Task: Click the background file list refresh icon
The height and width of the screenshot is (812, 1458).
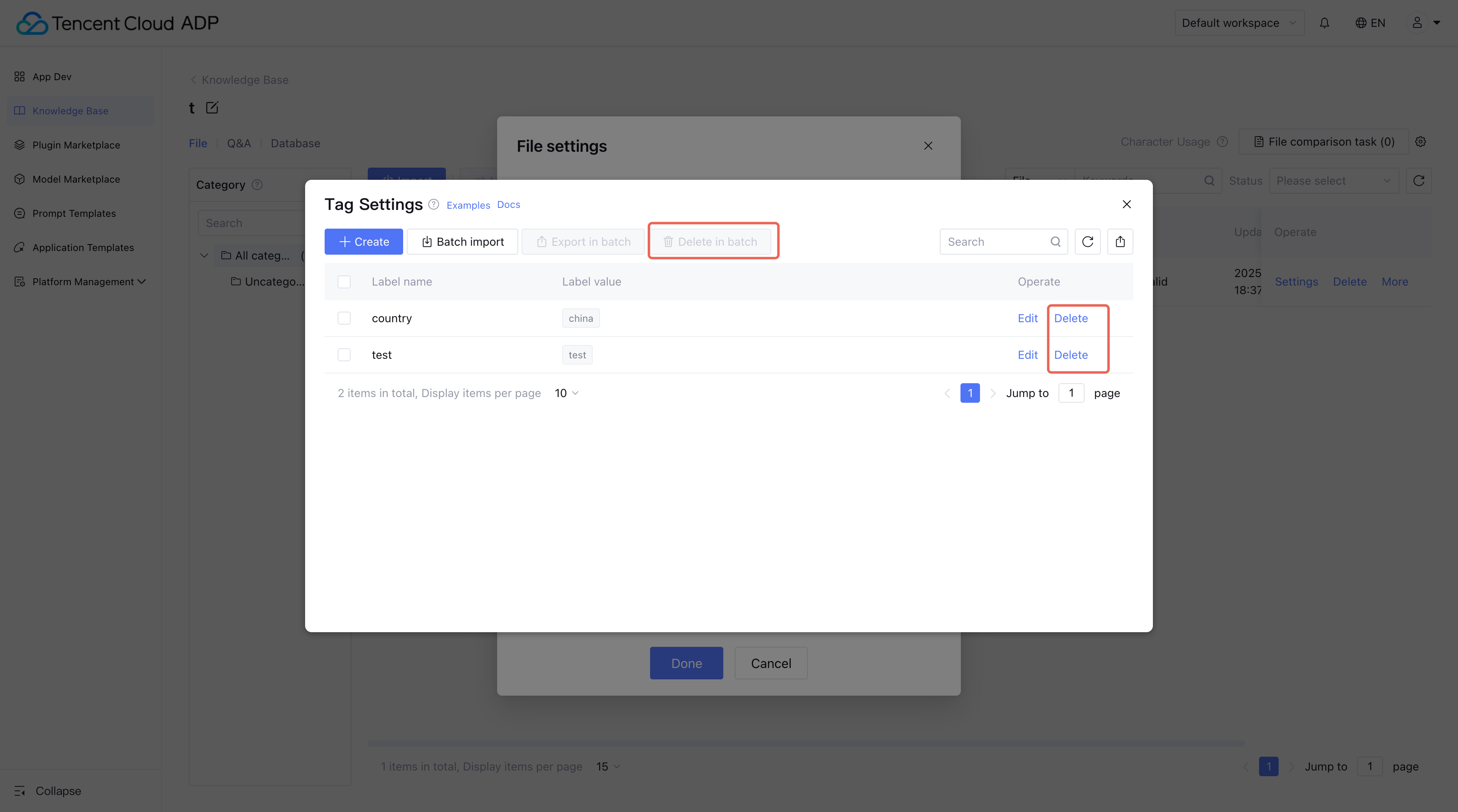Action: pyautogui.click(x=1419, y=181)
